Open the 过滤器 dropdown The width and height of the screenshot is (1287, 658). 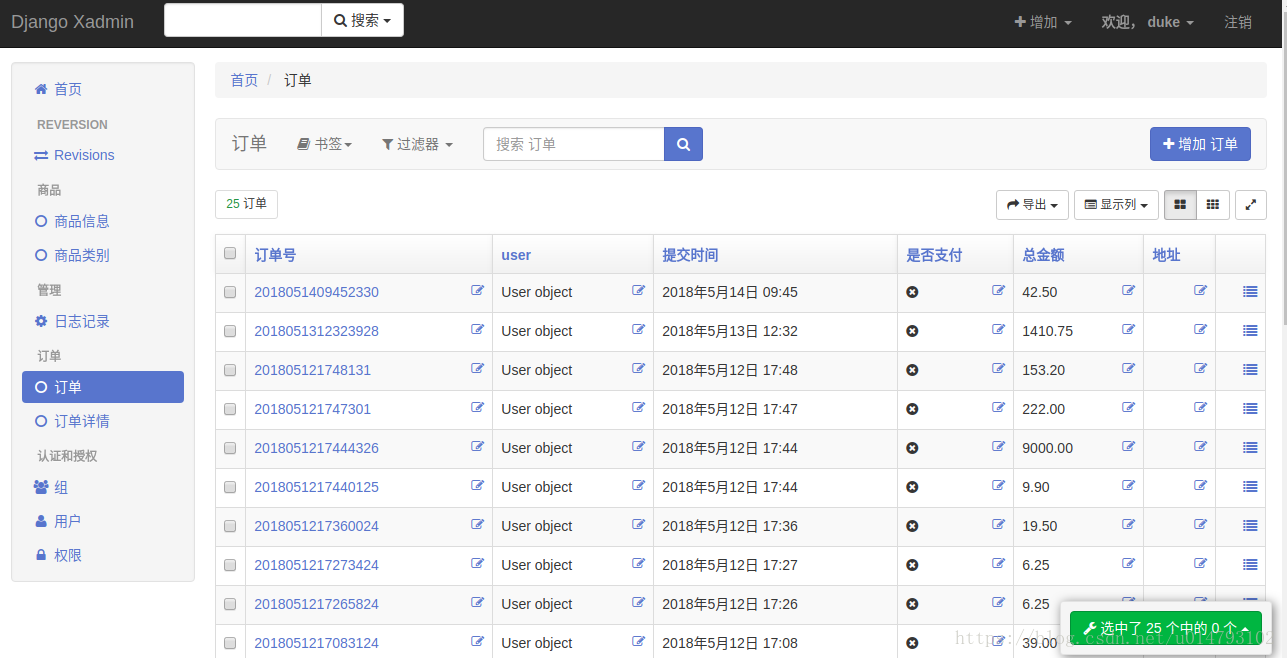(416, 144)
